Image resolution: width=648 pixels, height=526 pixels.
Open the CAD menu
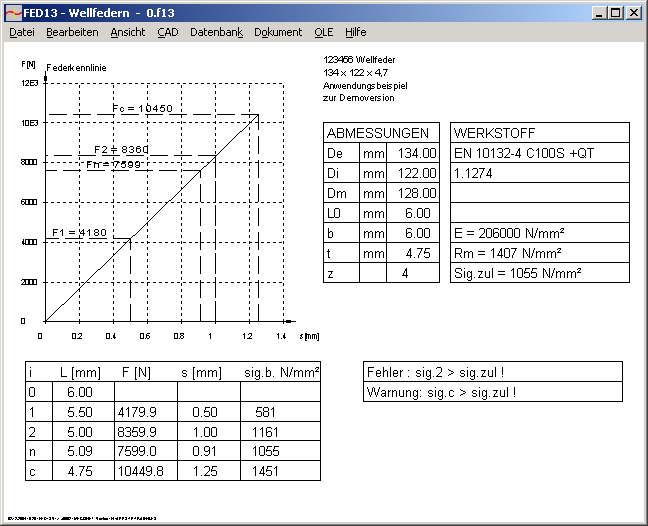[x=167, y=32]
